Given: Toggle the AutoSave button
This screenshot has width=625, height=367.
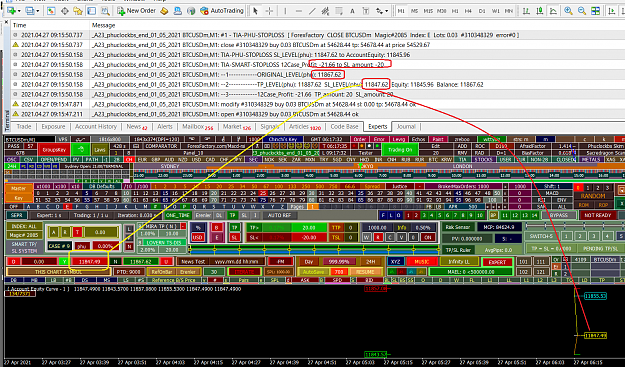Looking at the screenshot, I should coord(313,272).
